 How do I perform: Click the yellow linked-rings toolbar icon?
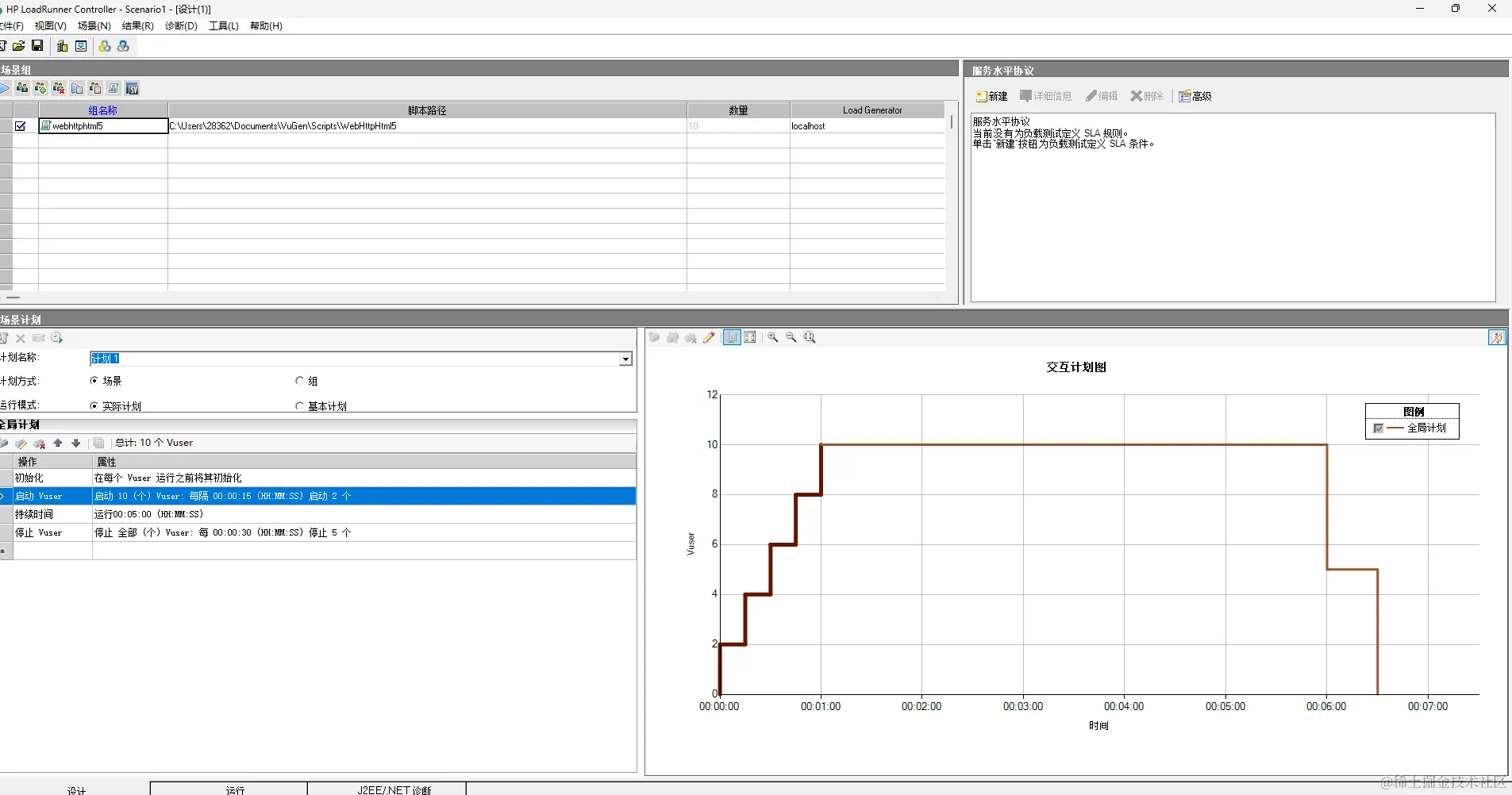coord(104,46)
